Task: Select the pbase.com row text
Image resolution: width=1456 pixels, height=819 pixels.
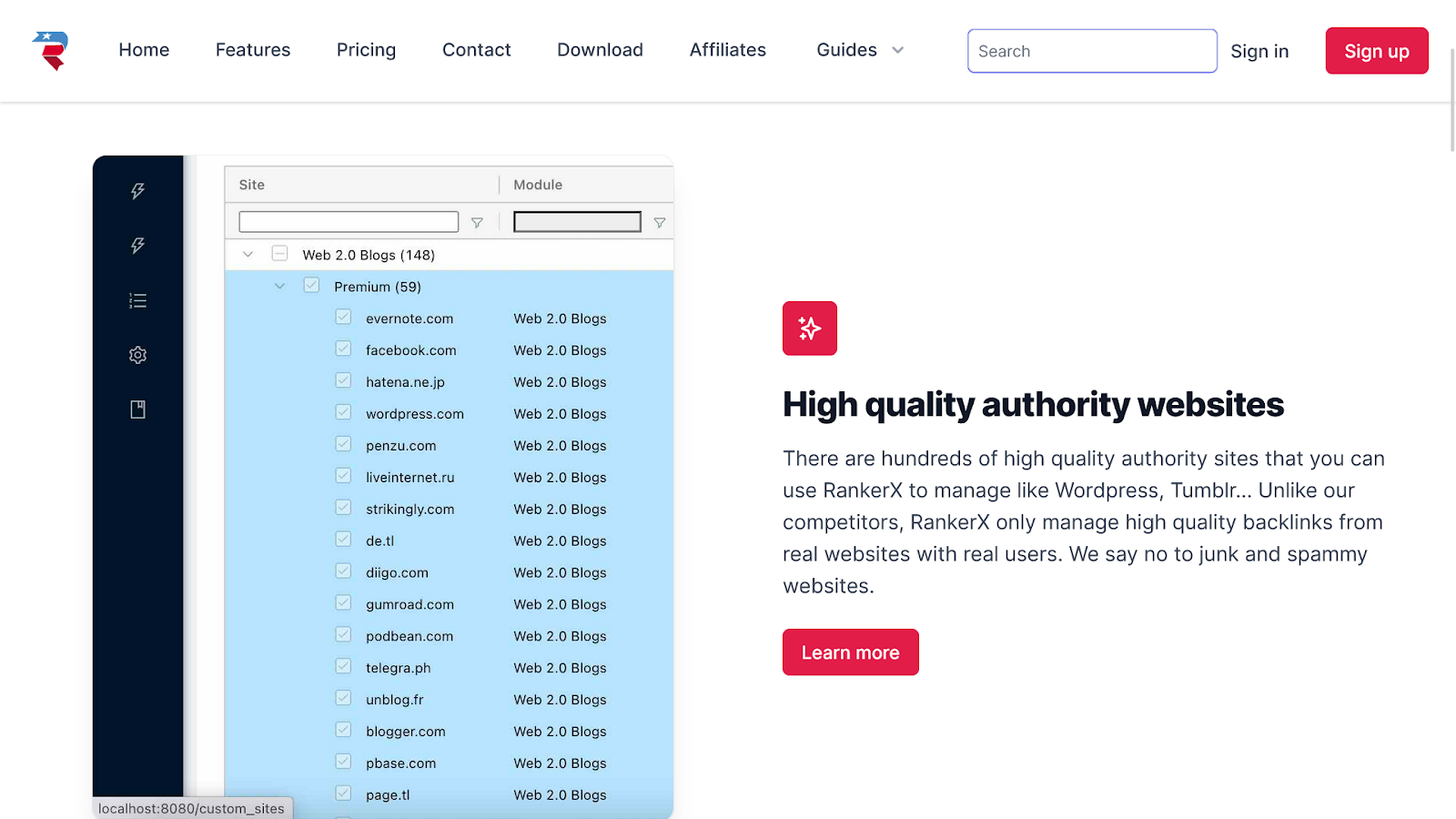Action: (x=400, y=764)
